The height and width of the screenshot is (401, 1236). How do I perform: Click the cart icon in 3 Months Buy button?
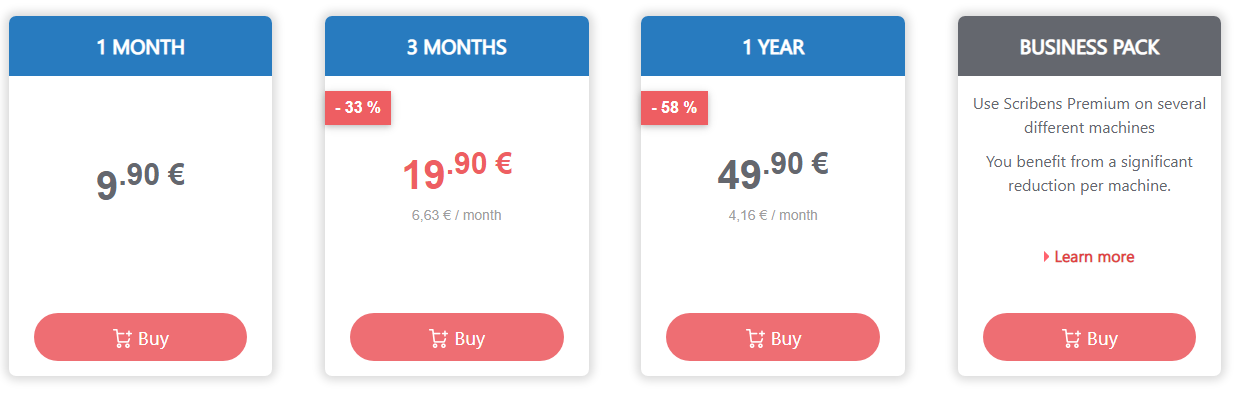[439, 338]
